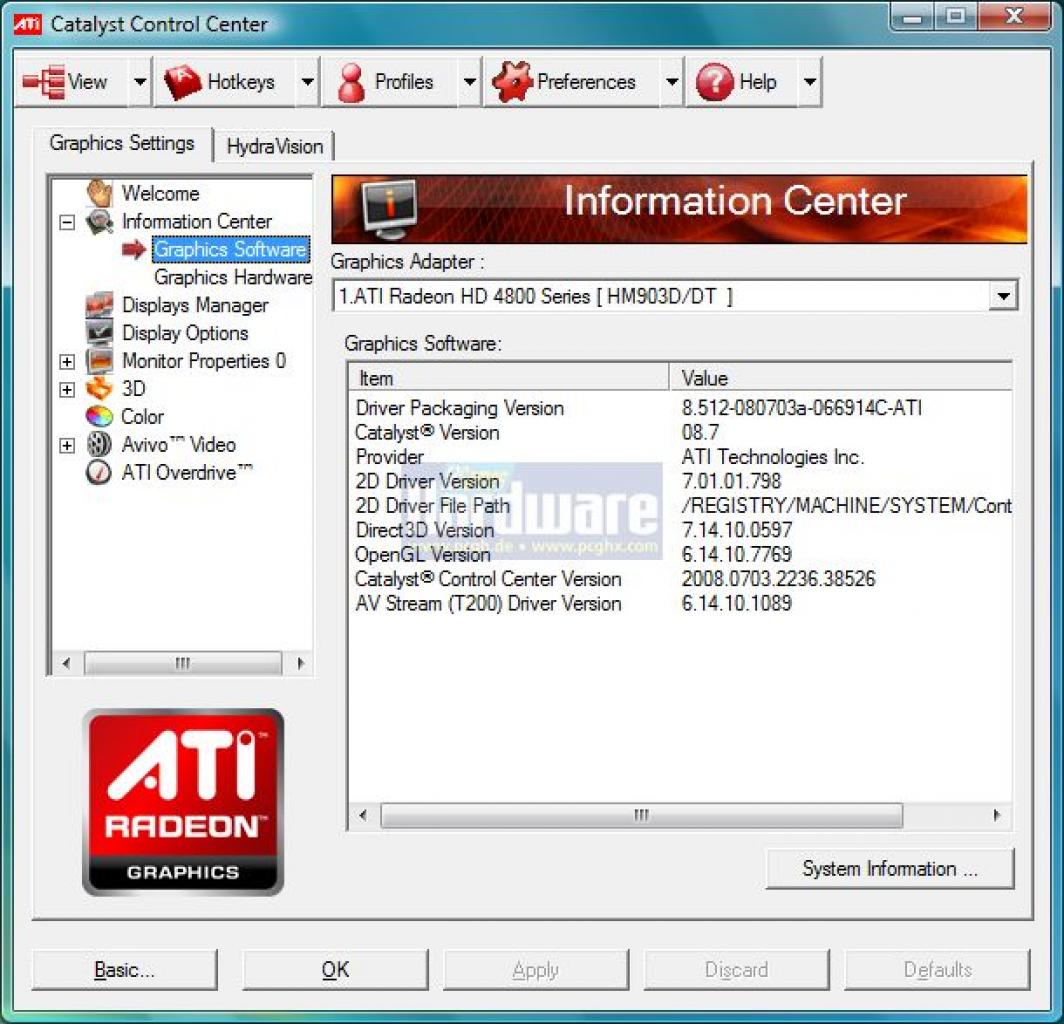Click the Information Center tree icon
This screenshot has width=1064, height=1024.
coord(99,221)
